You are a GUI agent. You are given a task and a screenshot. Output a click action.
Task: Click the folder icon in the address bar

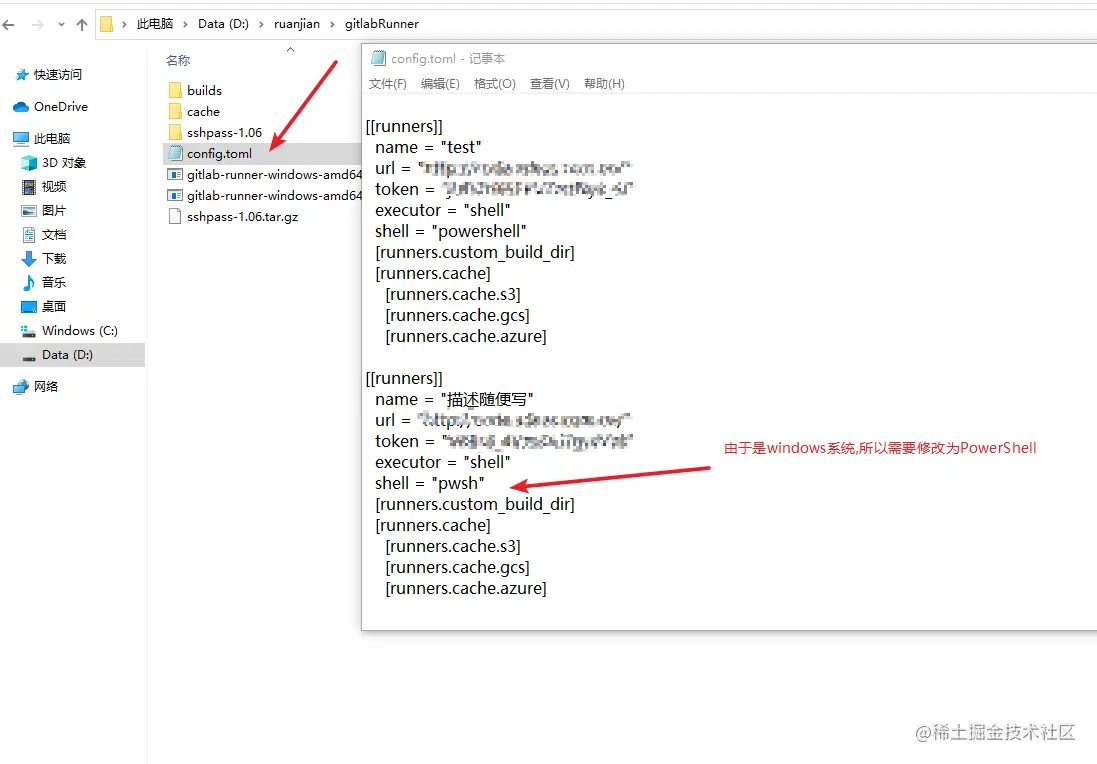[x=106, y=24]
